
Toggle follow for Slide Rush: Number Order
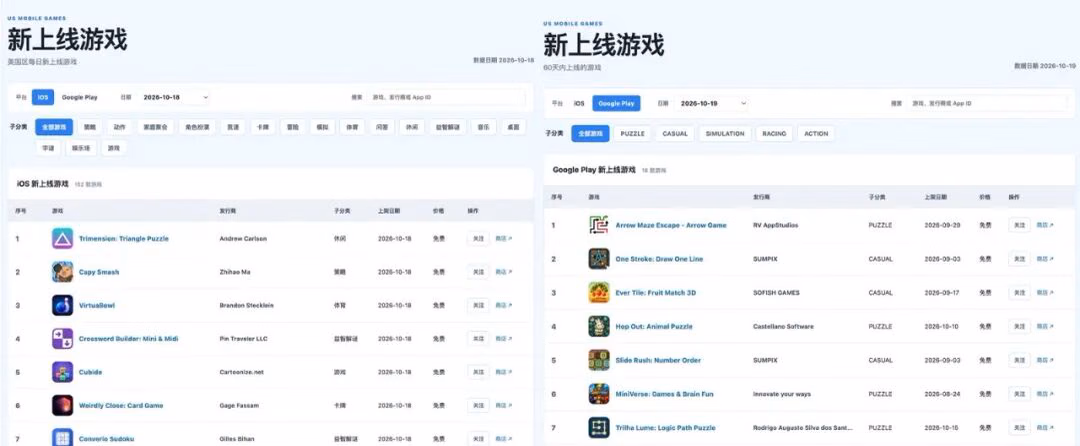pos(1019,360)
